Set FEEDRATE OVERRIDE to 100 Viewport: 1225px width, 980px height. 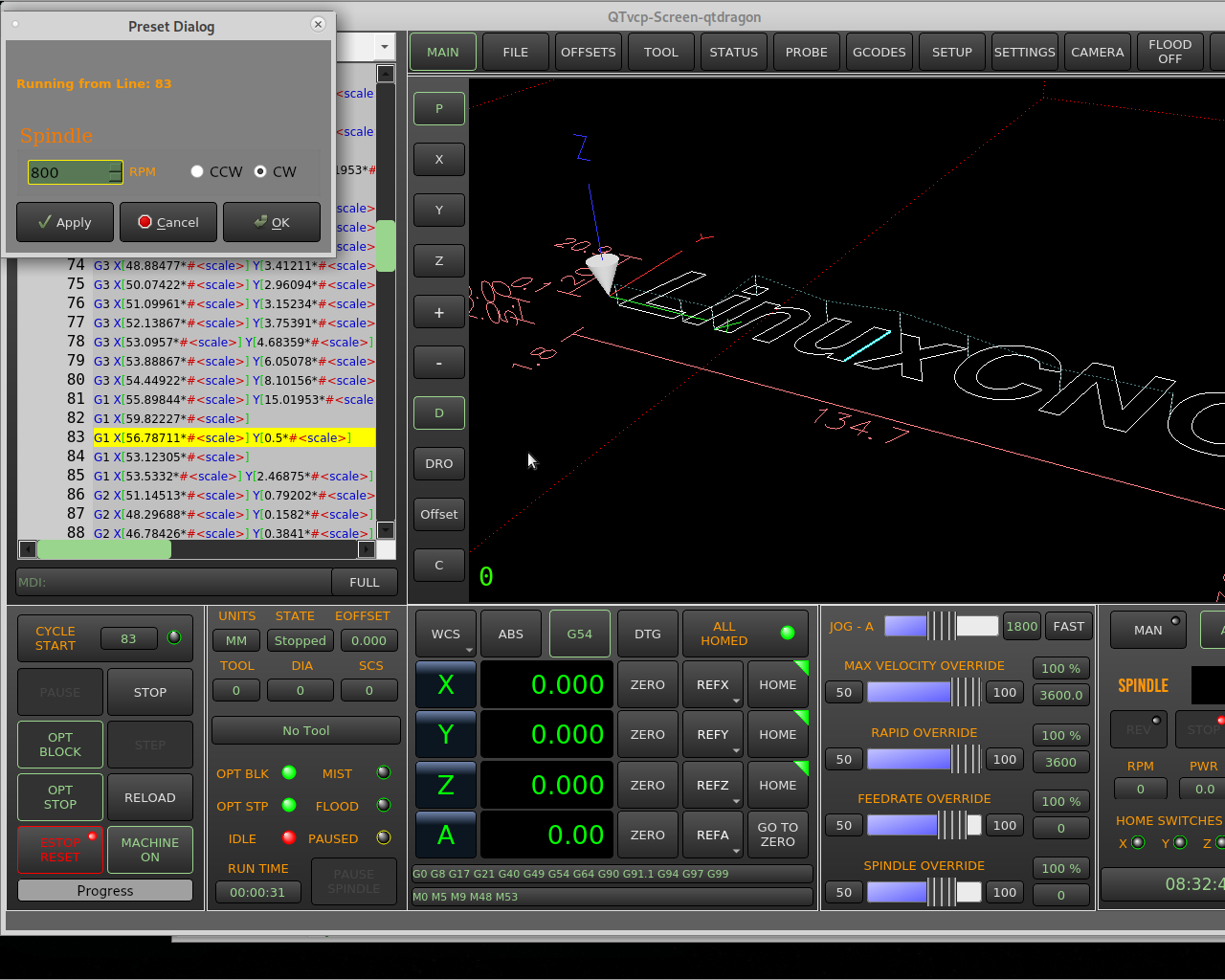1005,825
